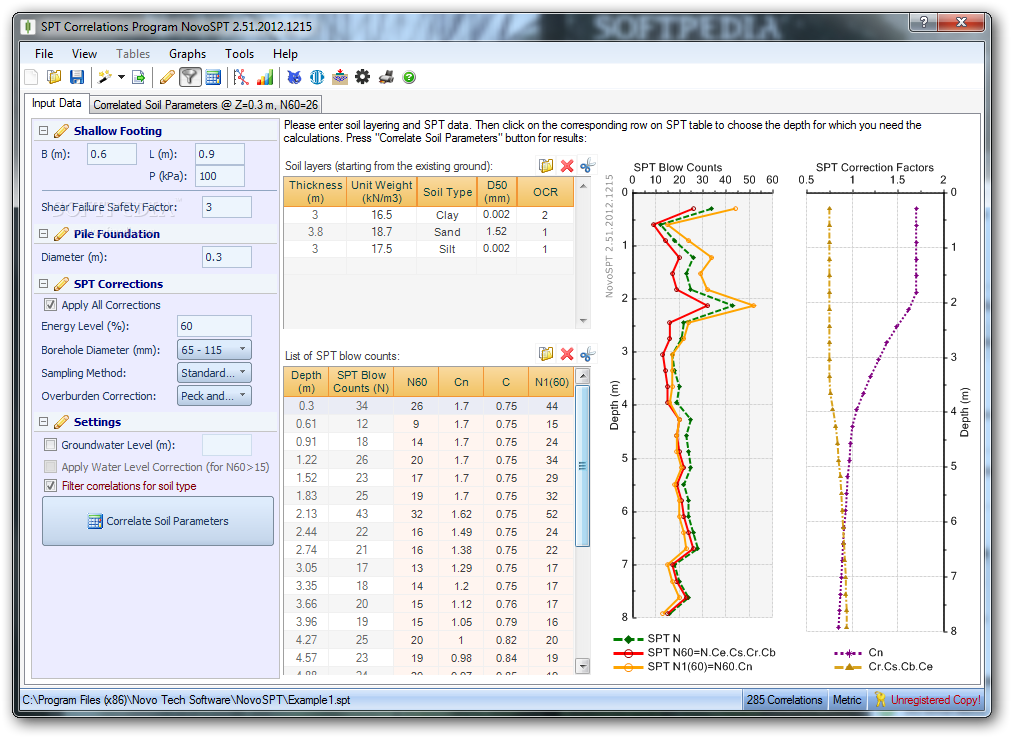Click the line chart toolbar icon
Screen dimensions: 1012x738
click(241, 77)
